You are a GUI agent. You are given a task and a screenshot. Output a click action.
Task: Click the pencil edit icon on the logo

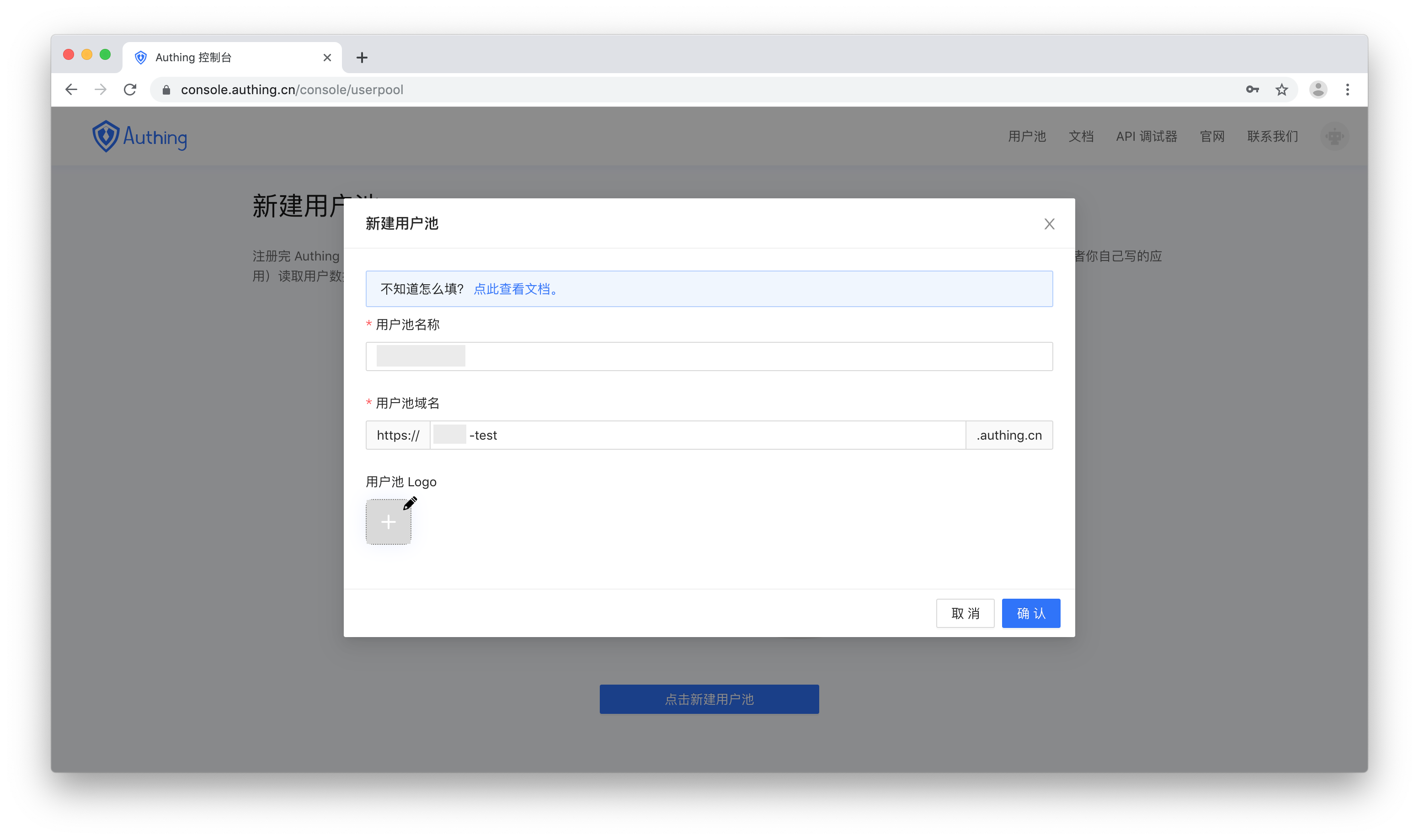point(410,503)
